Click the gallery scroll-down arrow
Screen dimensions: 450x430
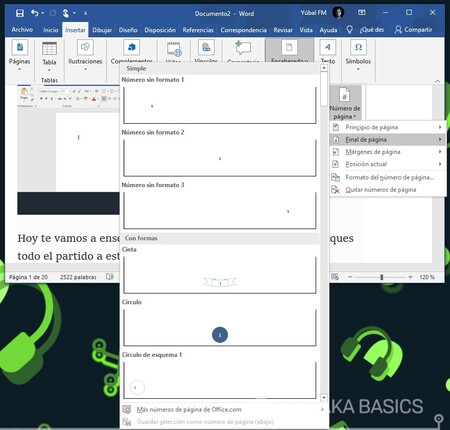pos(323,397)
